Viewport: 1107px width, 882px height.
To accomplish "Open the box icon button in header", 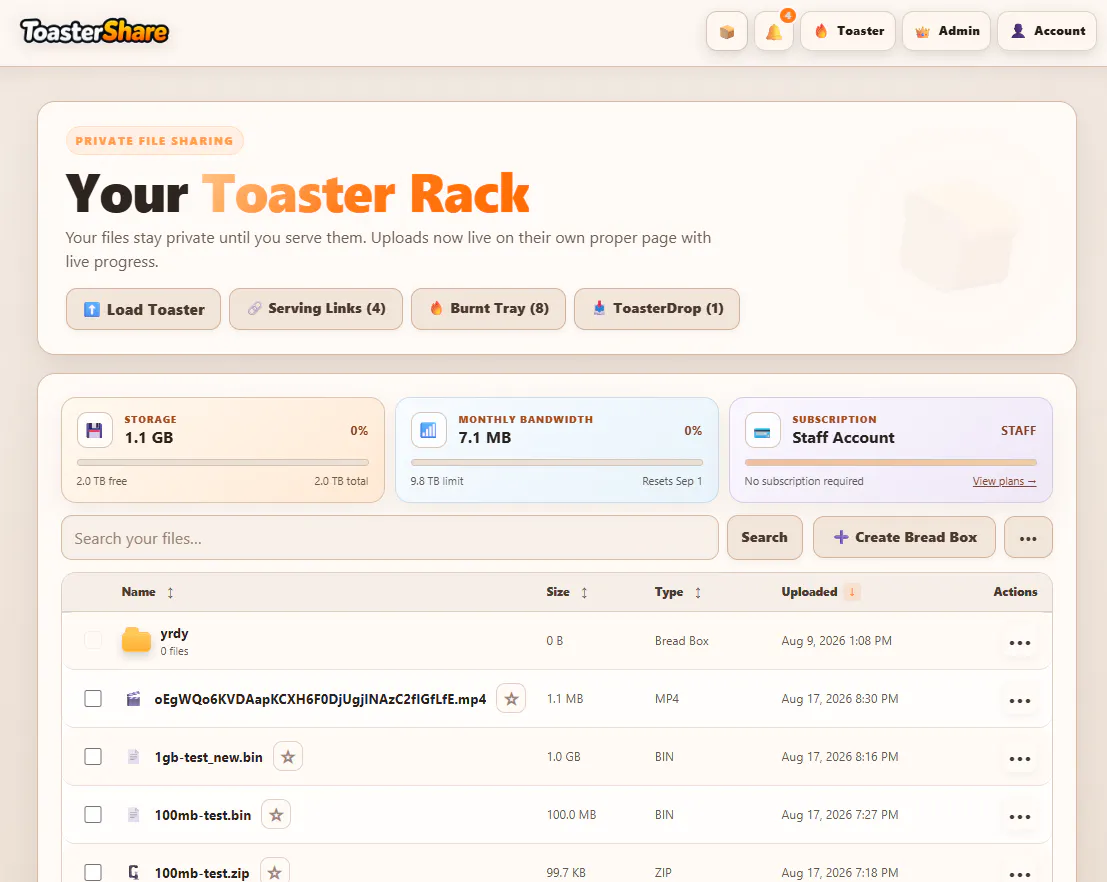I will click(726, 31).
